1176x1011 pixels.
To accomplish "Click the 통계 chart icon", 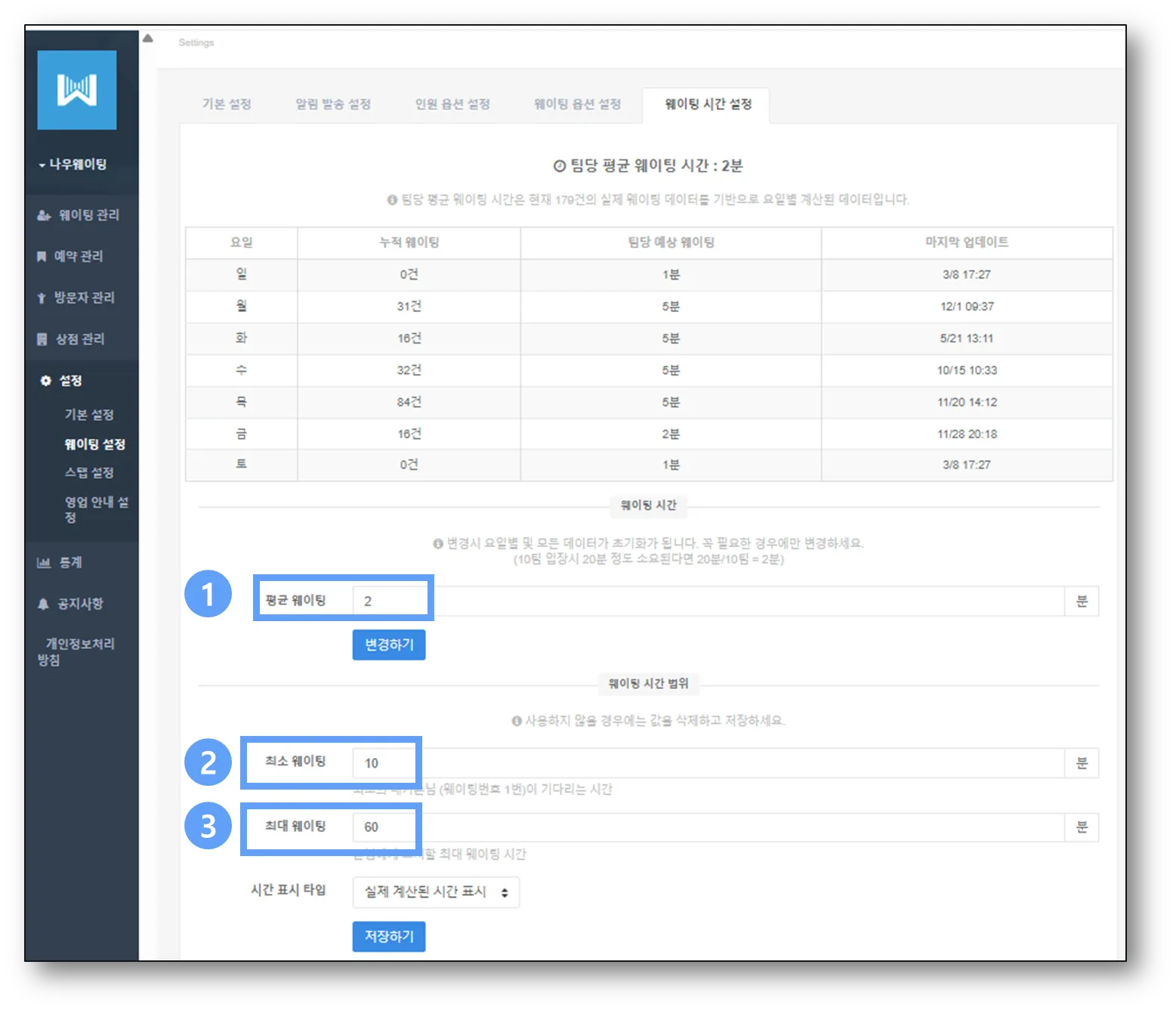I will click(44, 562).
